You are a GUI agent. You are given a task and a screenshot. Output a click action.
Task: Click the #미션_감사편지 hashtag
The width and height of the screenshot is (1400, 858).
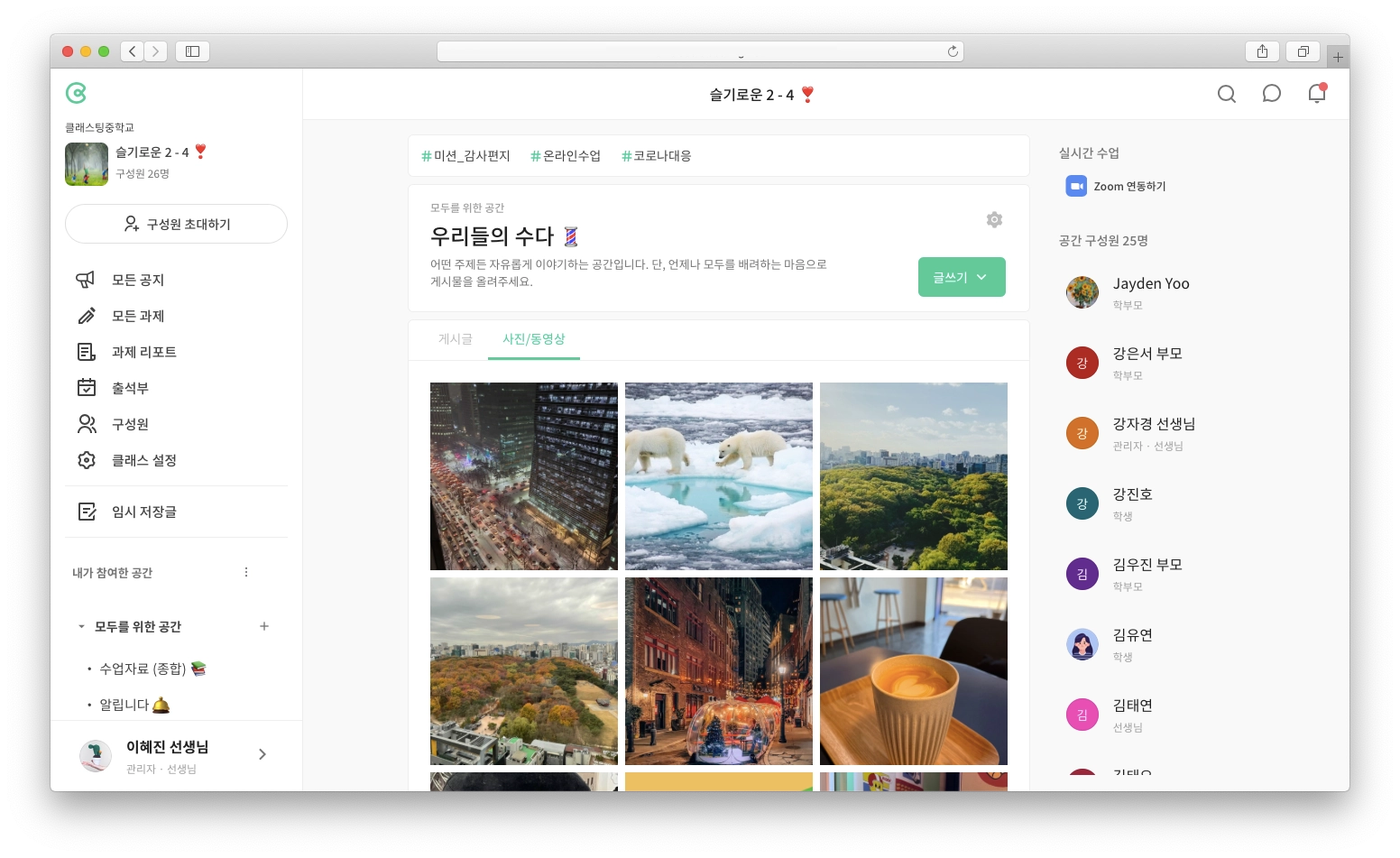coord(465,156)
